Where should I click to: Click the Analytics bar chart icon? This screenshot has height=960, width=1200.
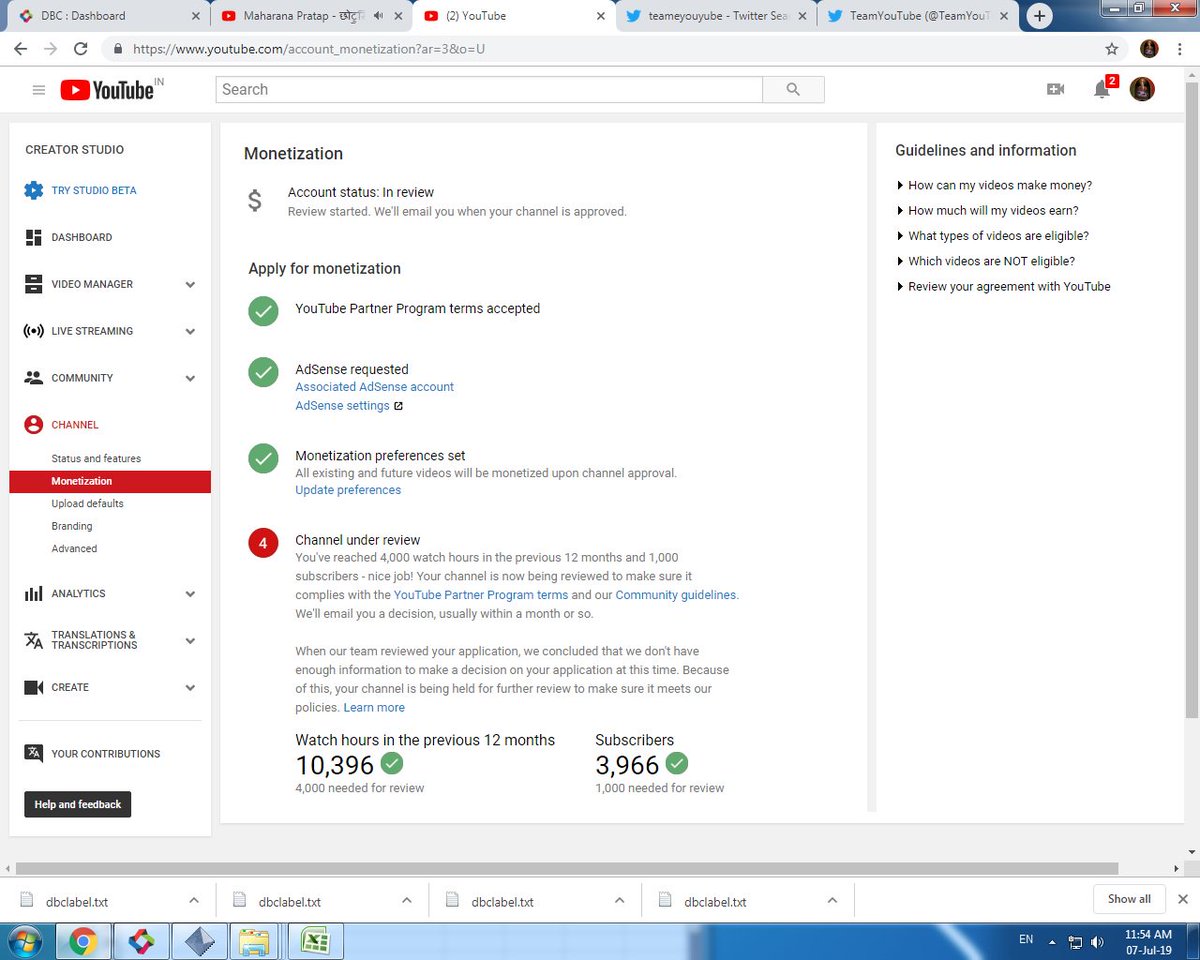click(x=33, y=594)
